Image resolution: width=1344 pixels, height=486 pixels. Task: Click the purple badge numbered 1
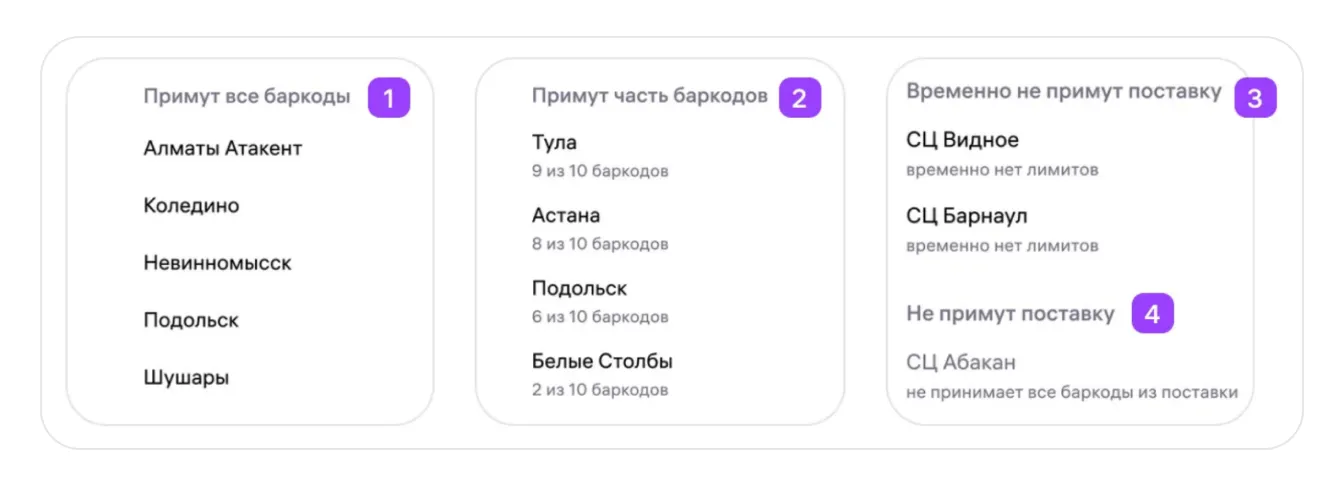click(389, 98)
